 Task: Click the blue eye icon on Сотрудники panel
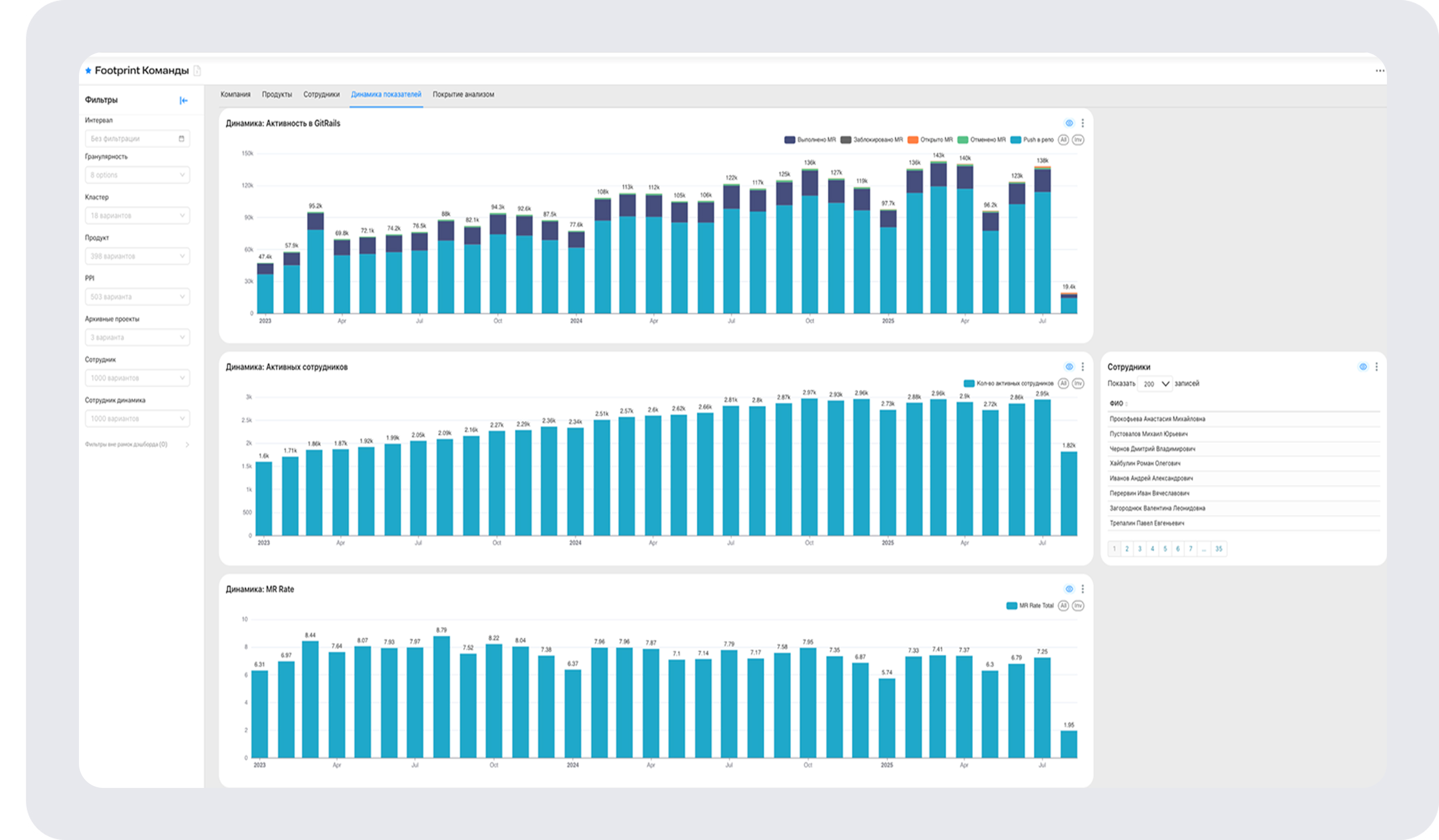click(1363, 367)
